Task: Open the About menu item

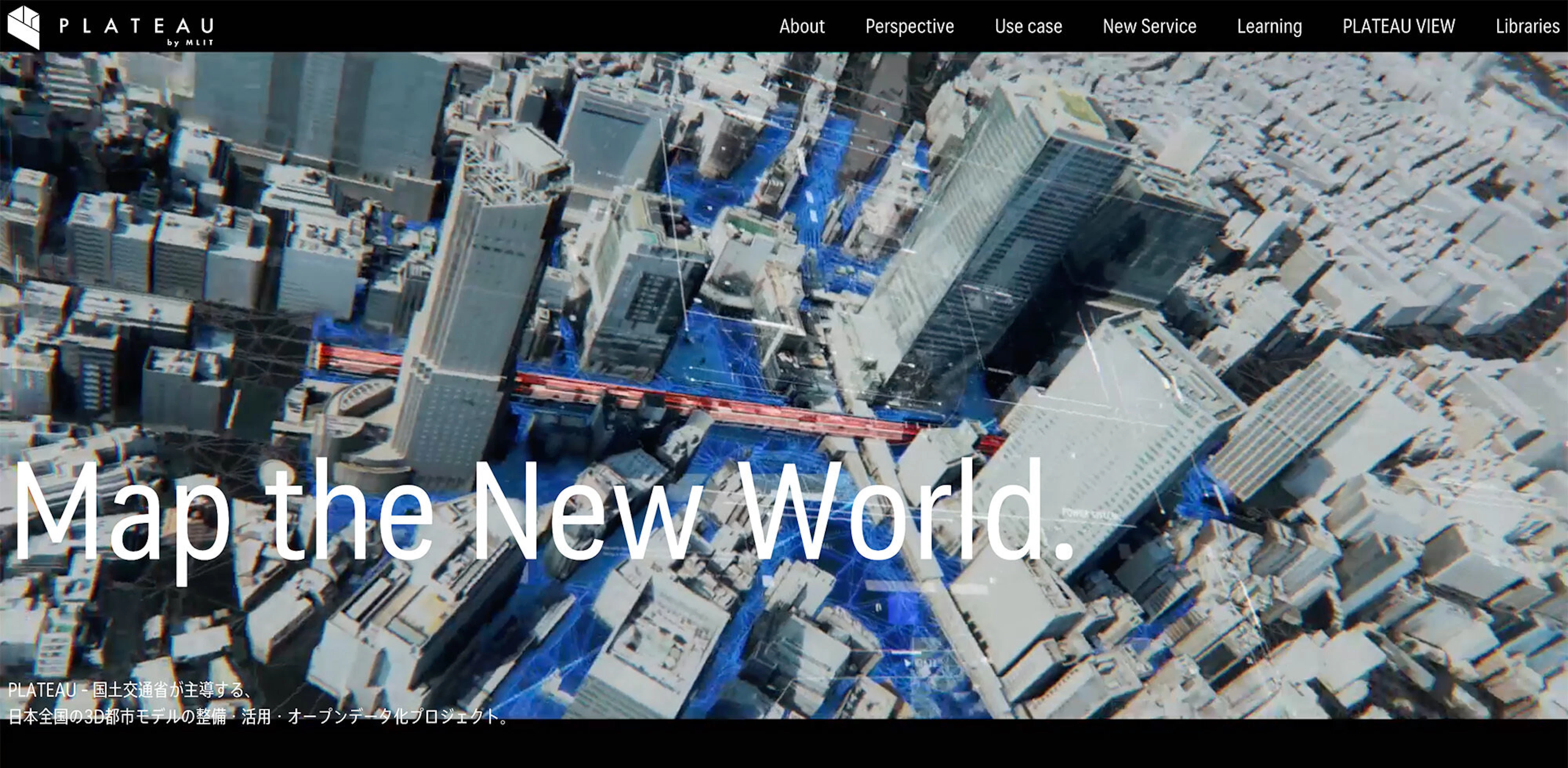Action: point(802,26)
